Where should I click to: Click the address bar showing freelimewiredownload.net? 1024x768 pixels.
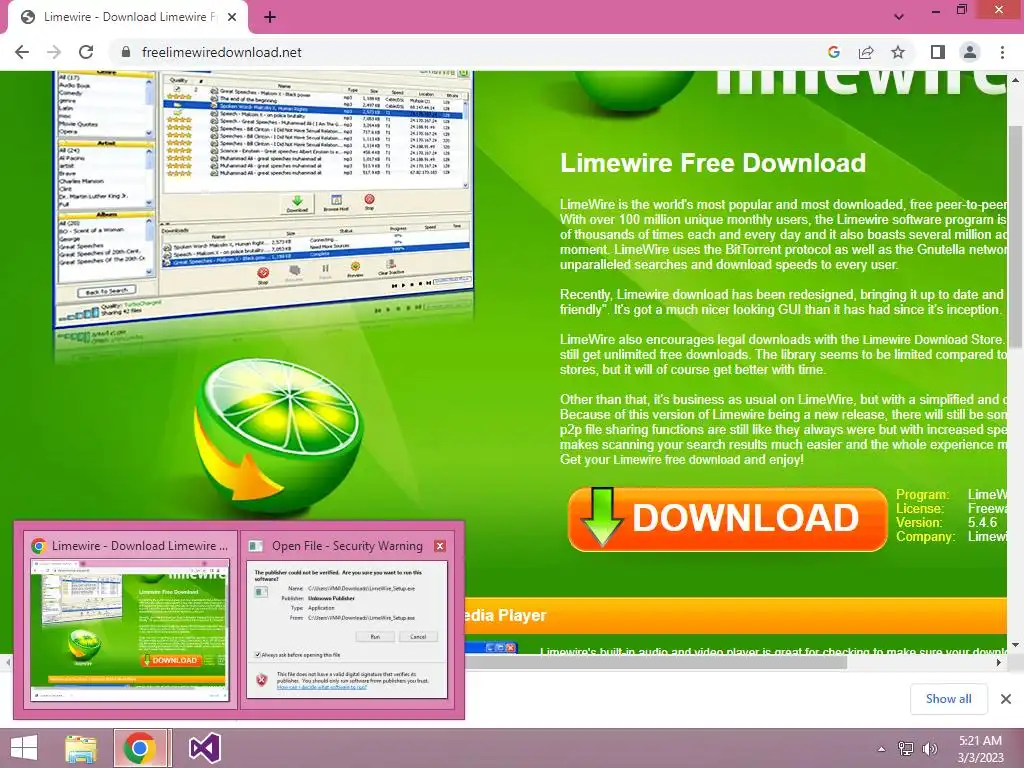tap(221, 52)
